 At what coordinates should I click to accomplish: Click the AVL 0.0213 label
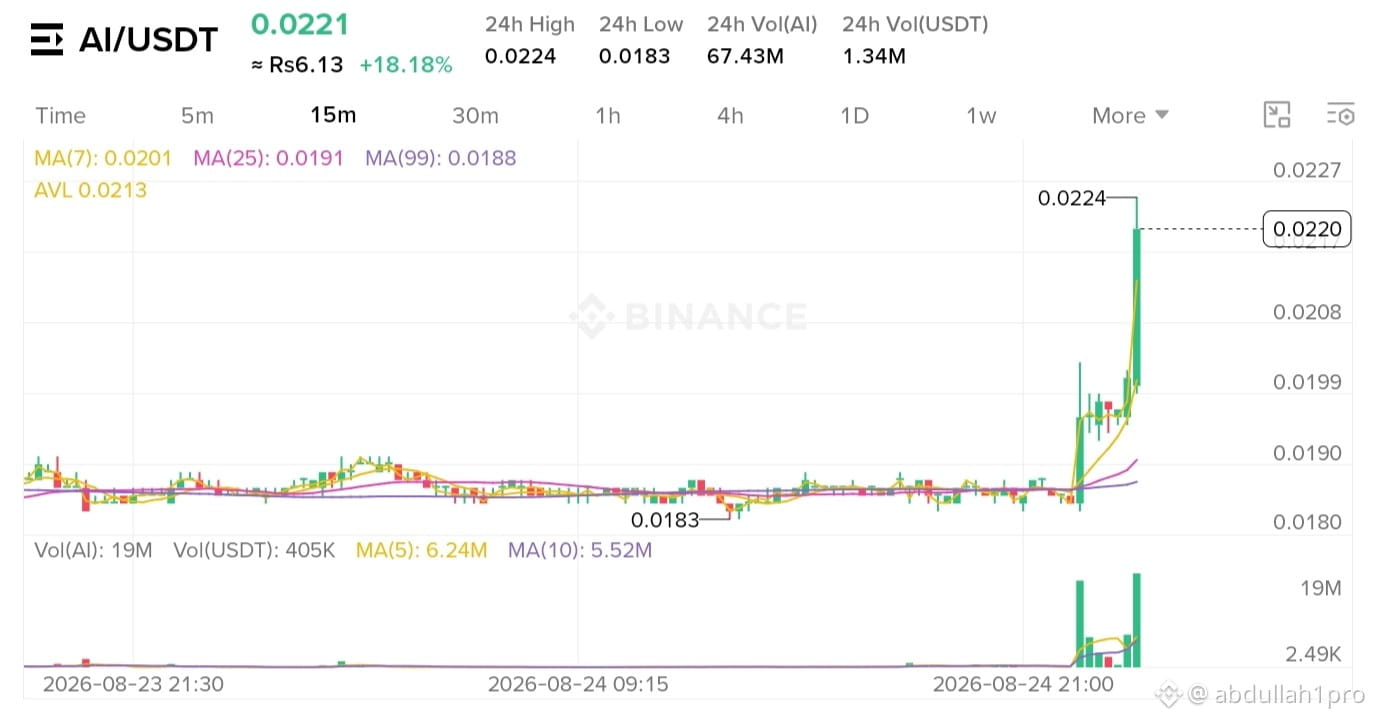(x=90, y=190)
